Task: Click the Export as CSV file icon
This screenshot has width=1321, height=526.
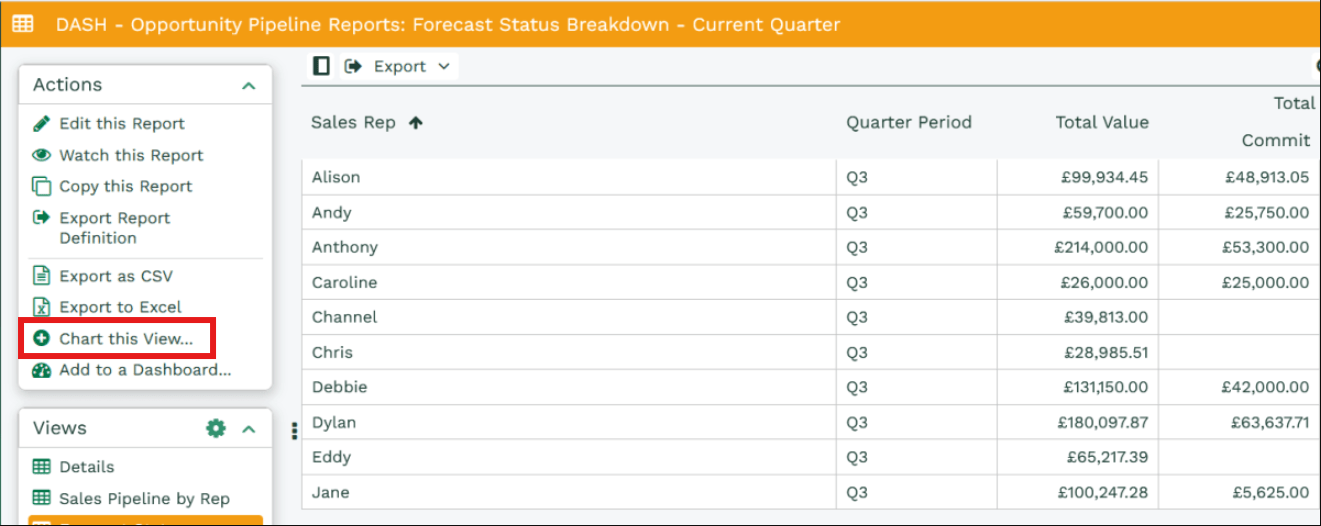Action: click(41, 276)
